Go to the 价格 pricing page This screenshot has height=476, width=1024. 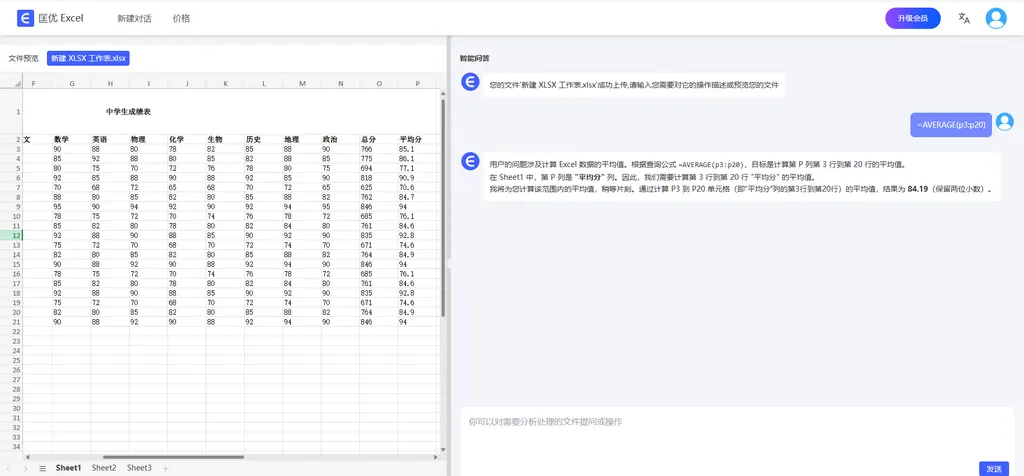[181, 18]
